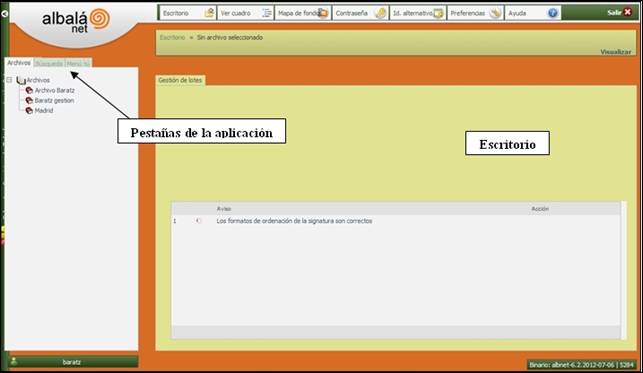Click row number 1 in notices table
This screenshot has width=643, height=373.
[x=175, y=221]
